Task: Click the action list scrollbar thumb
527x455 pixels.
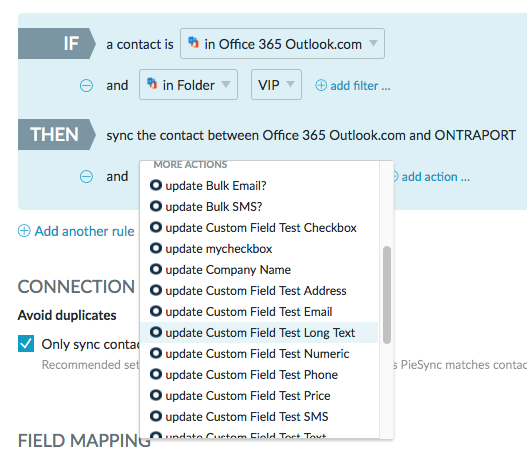Action: (387, 295)
